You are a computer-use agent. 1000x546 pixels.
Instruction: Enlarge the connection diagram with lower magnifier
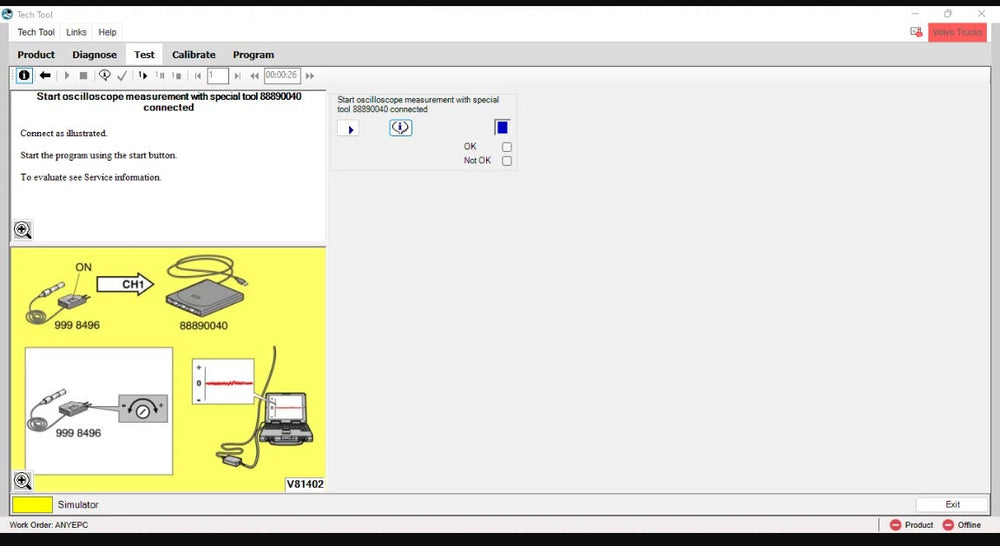(x=23, y=481)
